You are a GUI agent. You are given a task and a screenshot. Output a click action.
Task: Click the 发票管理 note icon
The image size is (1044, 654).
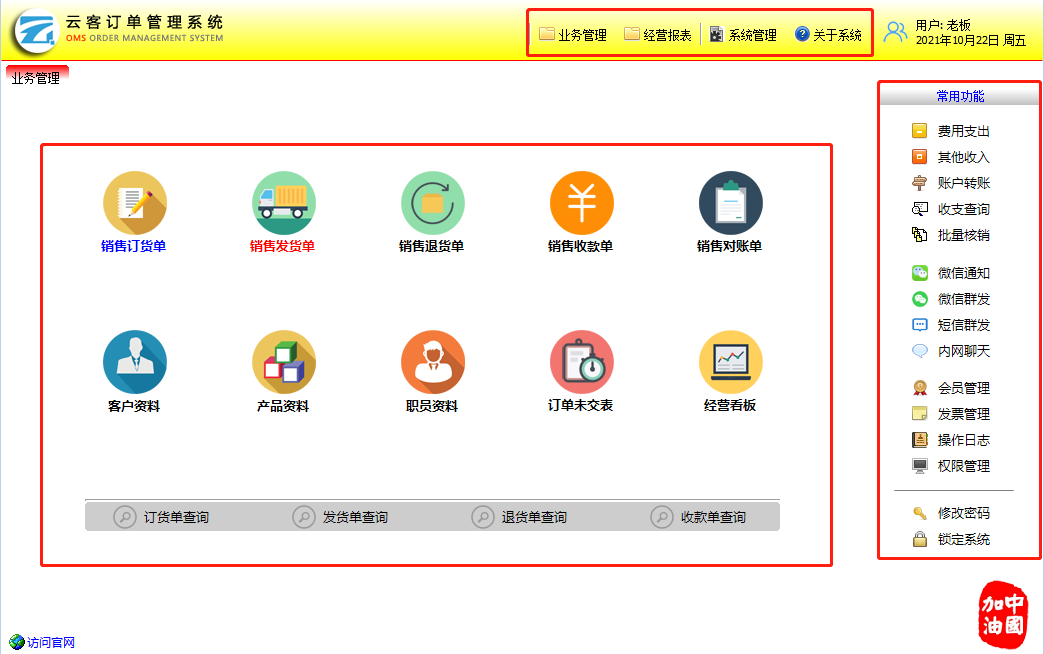pyautogui.click(x=919, y=414)
